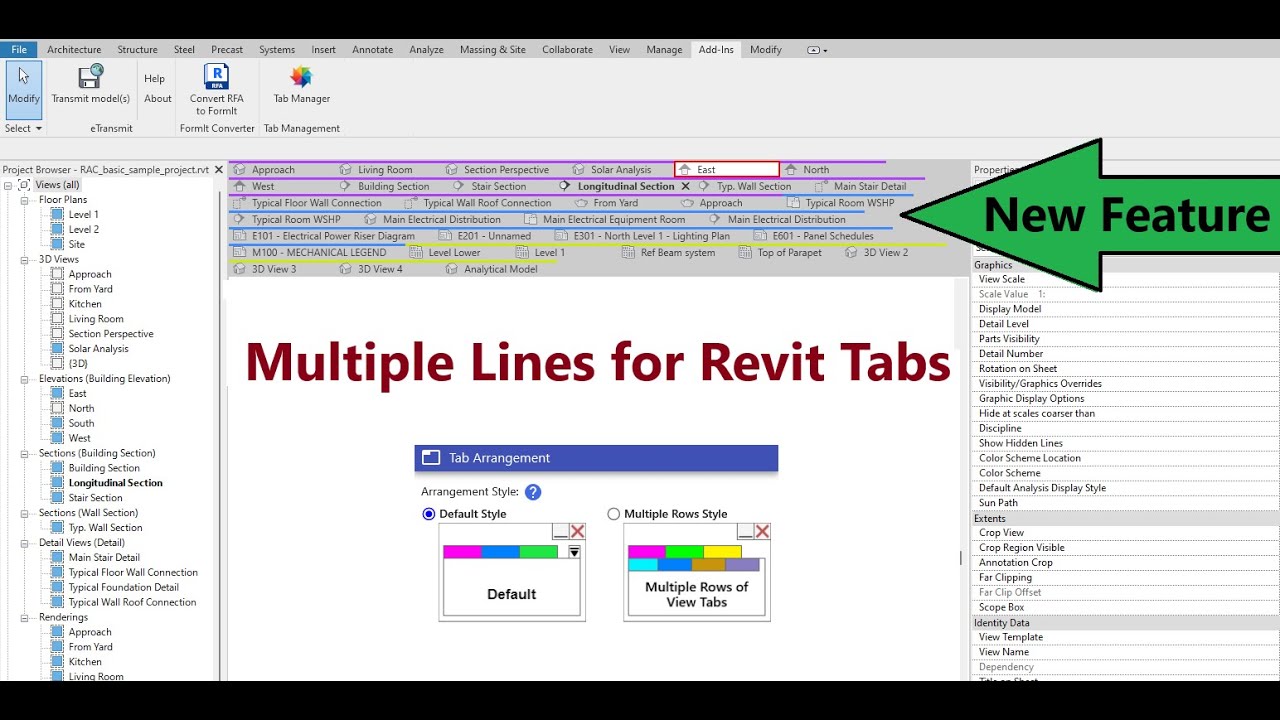Select Site under Floor Plans
This screenshot has height=720, width=1280.
pyautogui.click(x=77, y=244)
